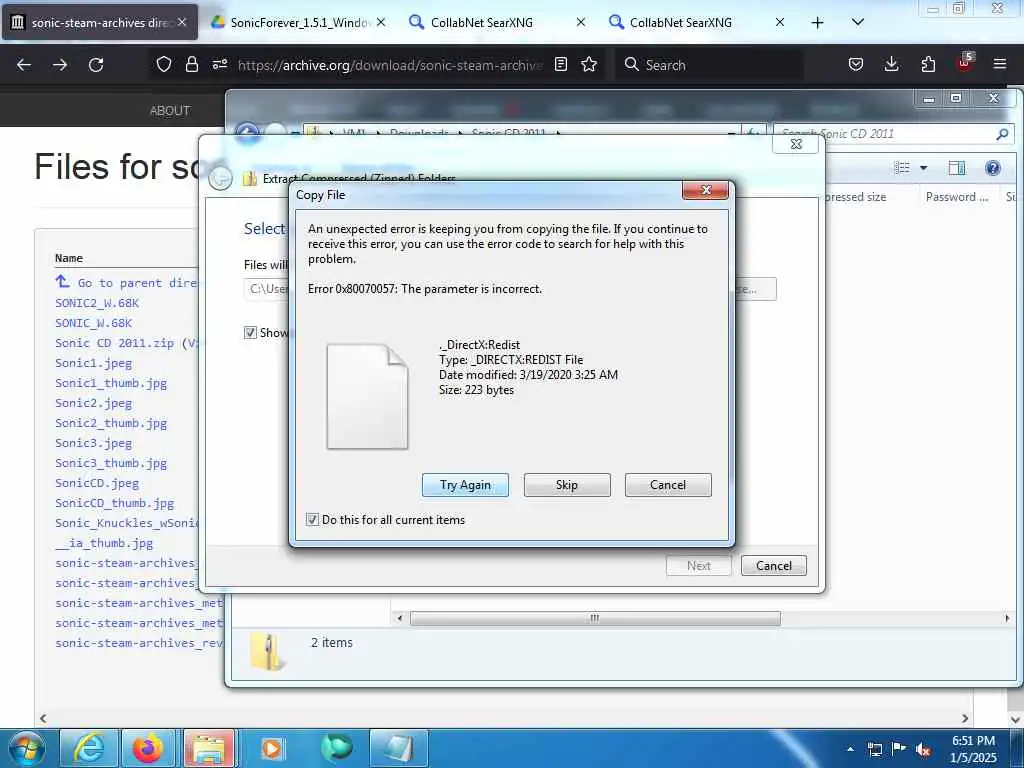Switch to Windows Explorer on taskbar
This screenshot has width=1024, height=768.
point(209,748)
